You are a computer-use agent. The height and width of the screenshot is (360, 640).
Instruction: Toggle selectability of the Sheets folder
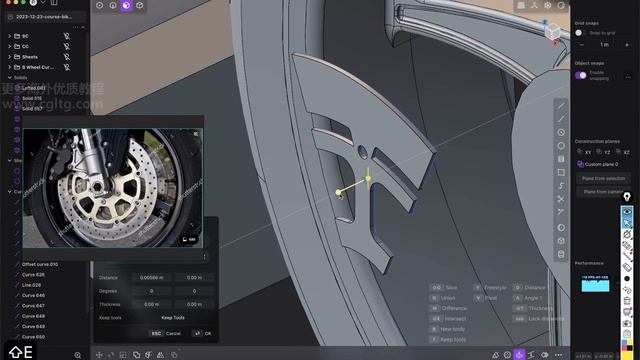pos(67,57)
